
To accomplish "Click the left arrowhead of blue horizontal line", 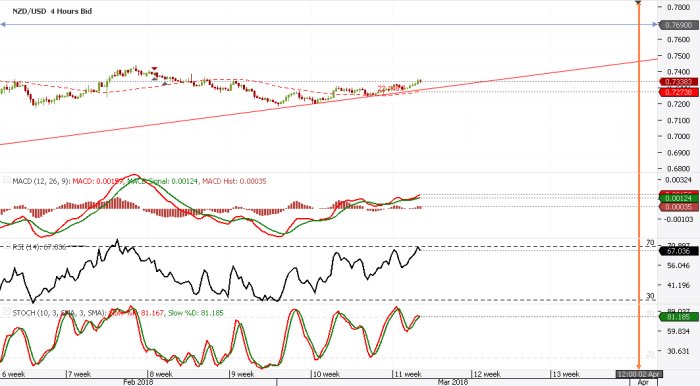I will [x=3, y=25].
